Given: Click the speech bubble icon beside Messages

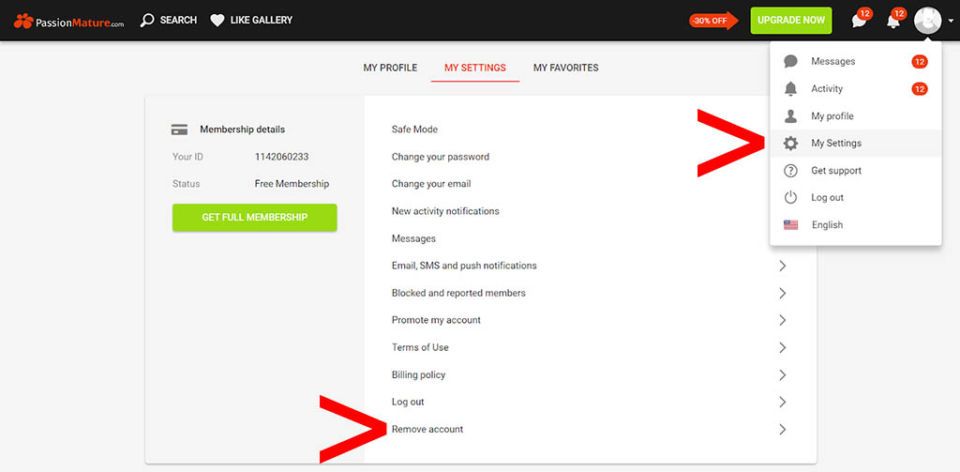Looking at the screenshot, I should pyautogui.click(x=791, y=61).
